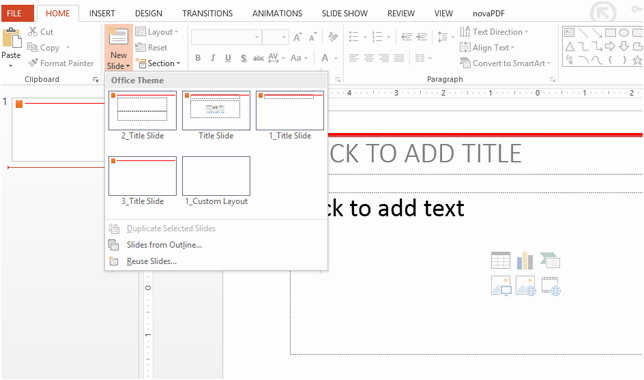Align text left

pyautogui.click(x=354, y=58)
